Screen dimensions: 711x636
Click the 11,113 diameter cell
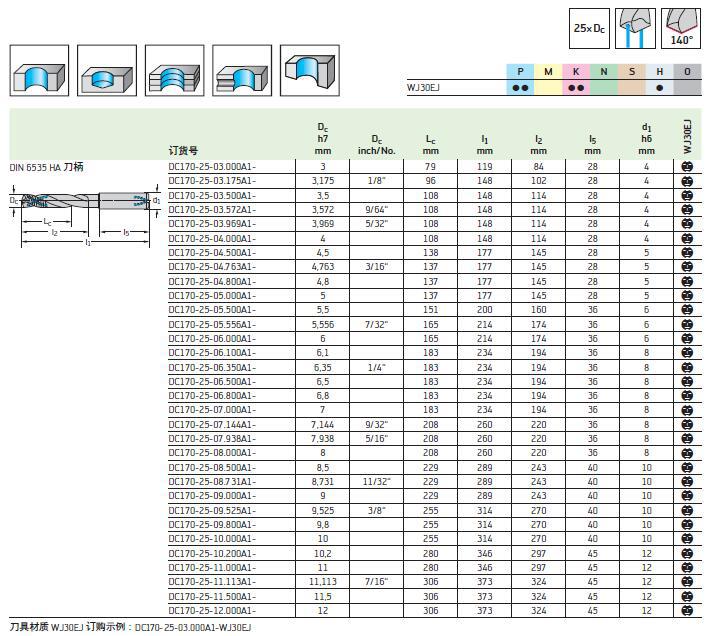[323, 582]
